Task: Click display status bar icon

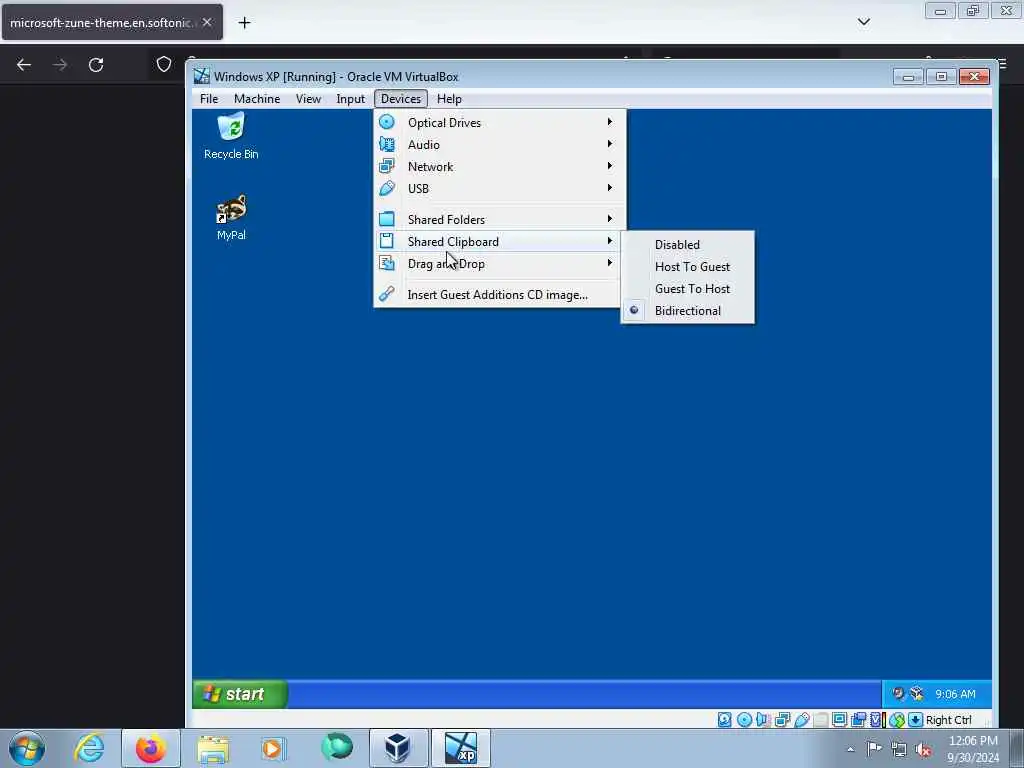Action: tap(839, 720)
